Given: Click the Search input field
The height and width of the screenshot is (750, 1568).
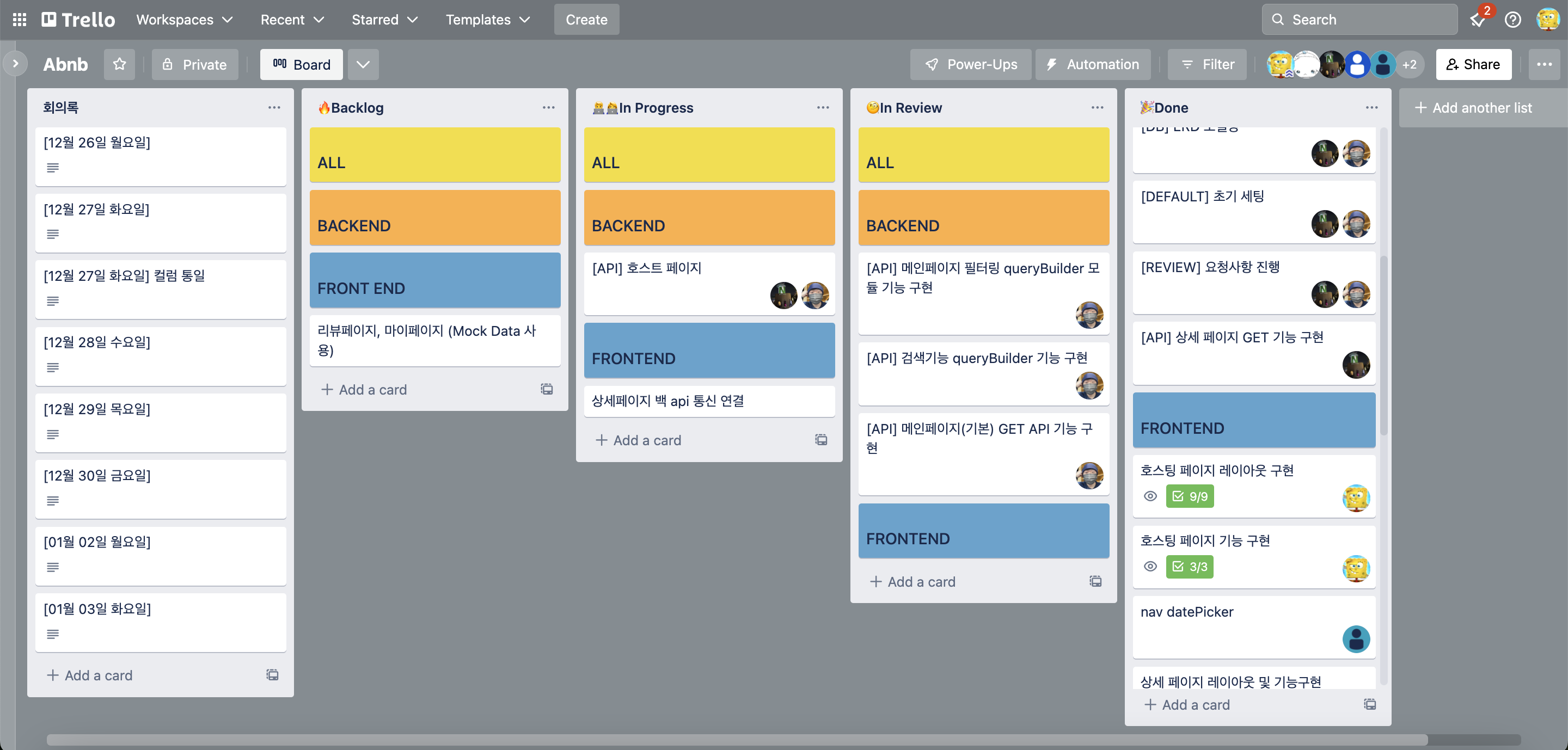Looking at the screenshot, I should coord(1358,20).
